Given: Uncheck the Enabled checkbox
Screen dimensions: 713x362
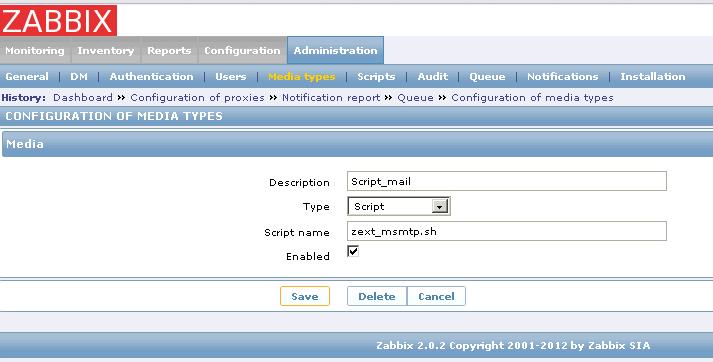Looking at the screenshot, I should pyautogui.click(x=353, y=251).
